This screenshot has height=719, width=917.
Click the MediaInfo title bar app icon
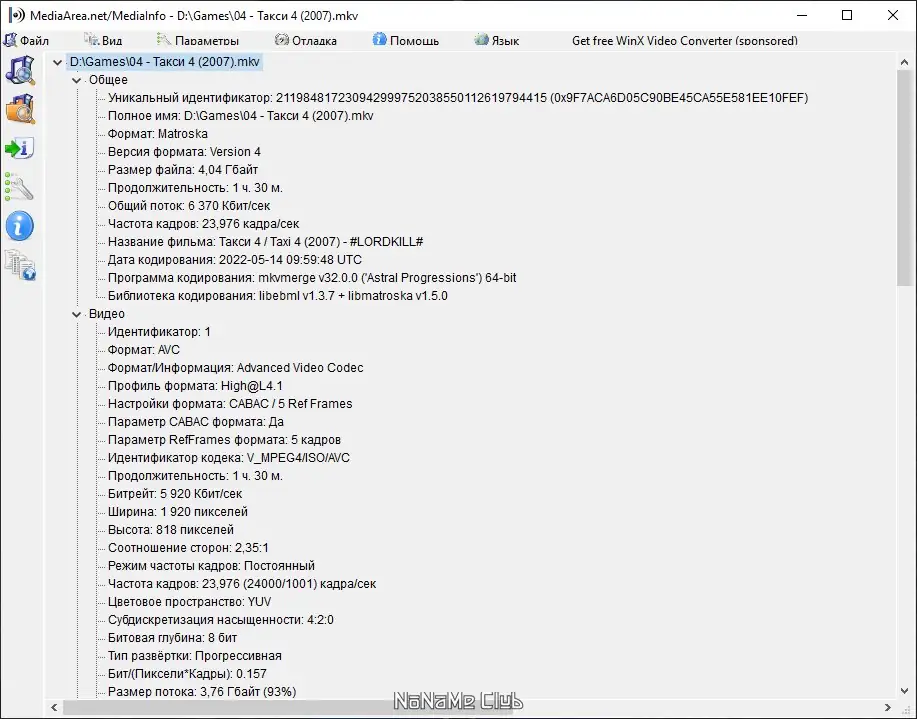click(17, 15)
